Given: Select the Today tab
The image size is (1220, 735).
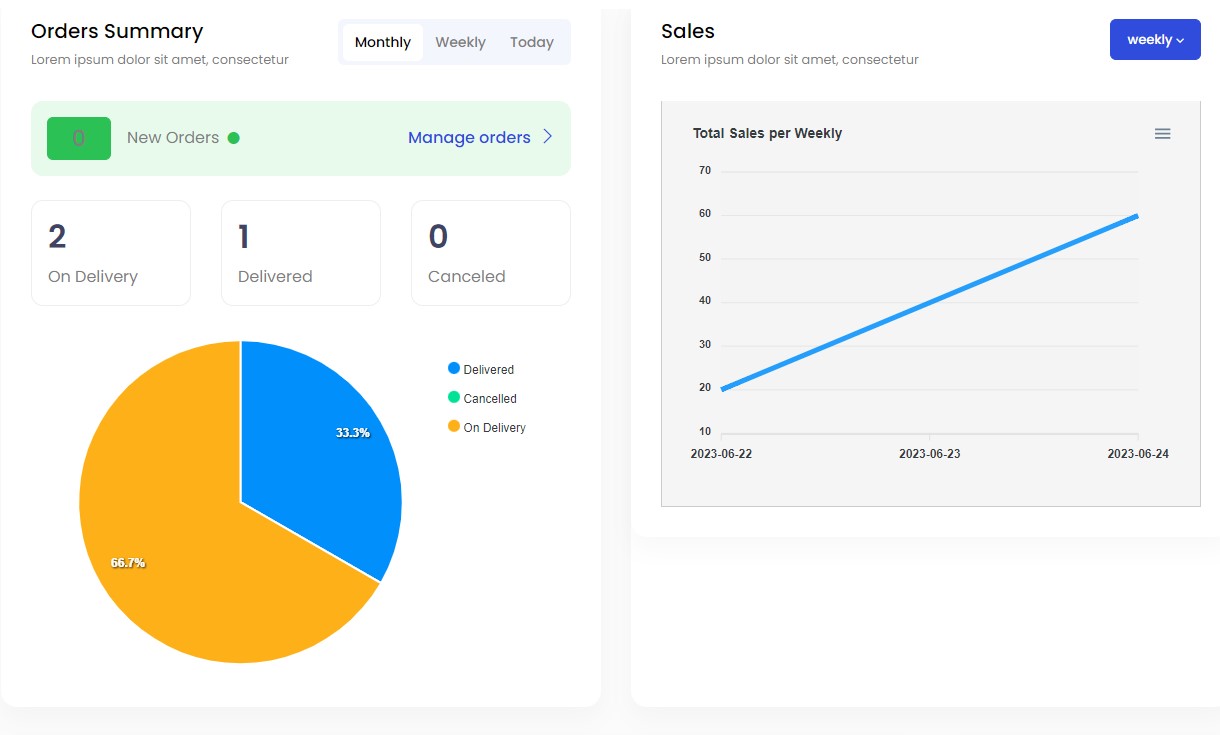Looking at the screenshot, I should (531, 41).
